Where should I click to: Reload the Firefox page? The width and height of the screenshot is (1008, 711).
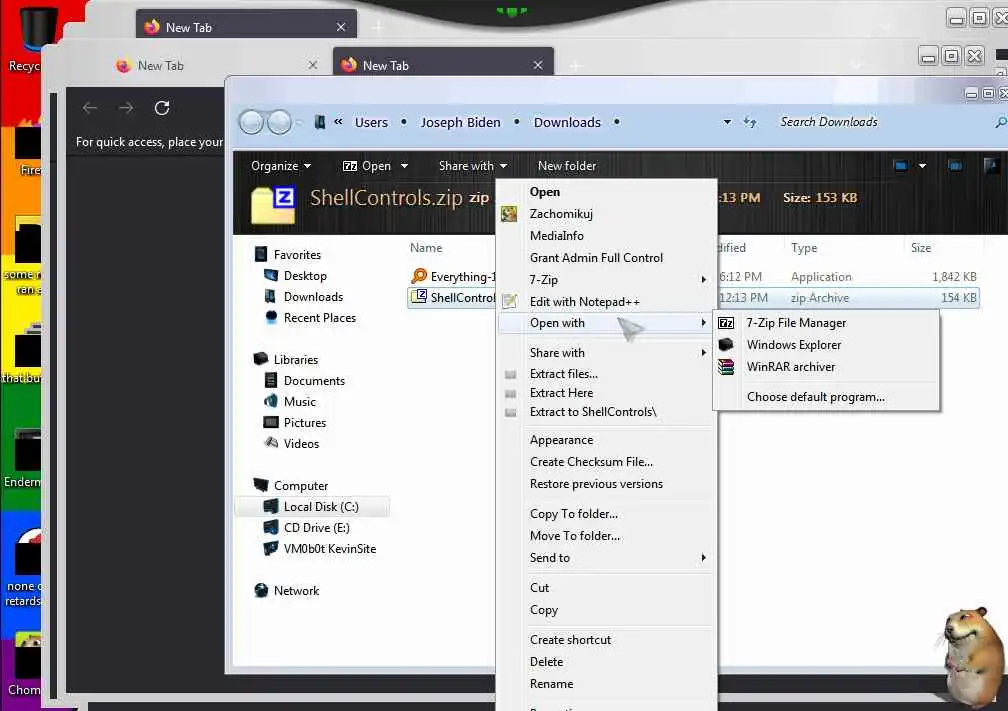click(x=162, y=108)
